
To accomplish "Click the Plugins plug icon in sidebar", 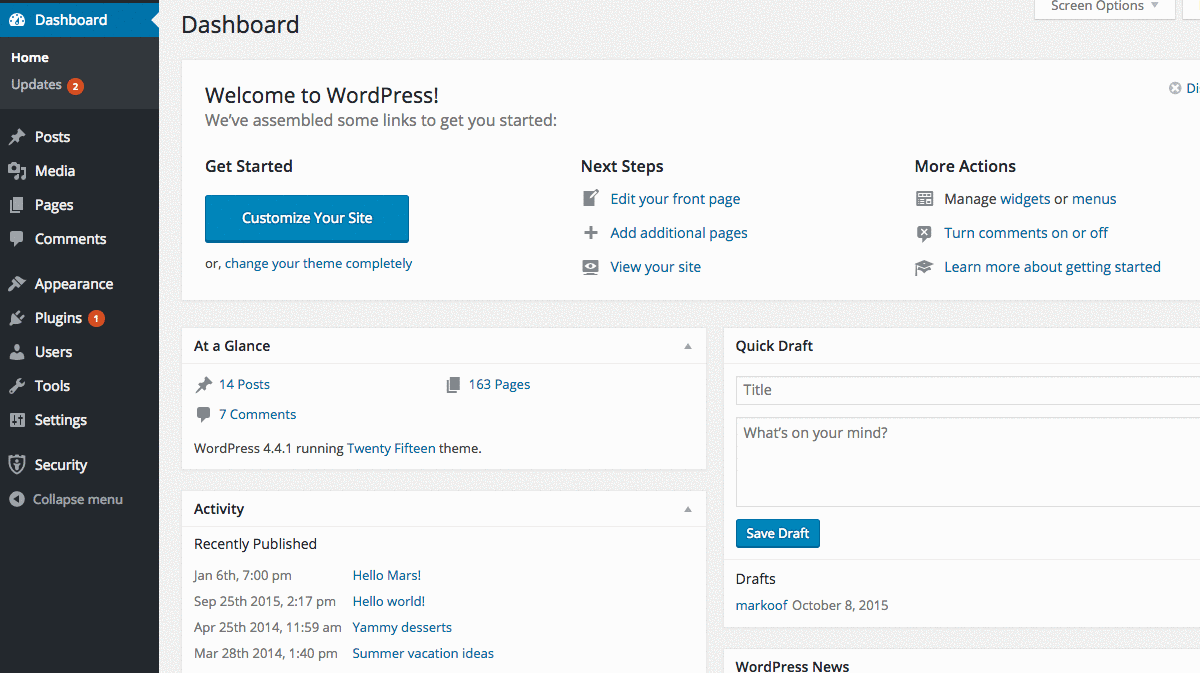I will tap(17, 318).
